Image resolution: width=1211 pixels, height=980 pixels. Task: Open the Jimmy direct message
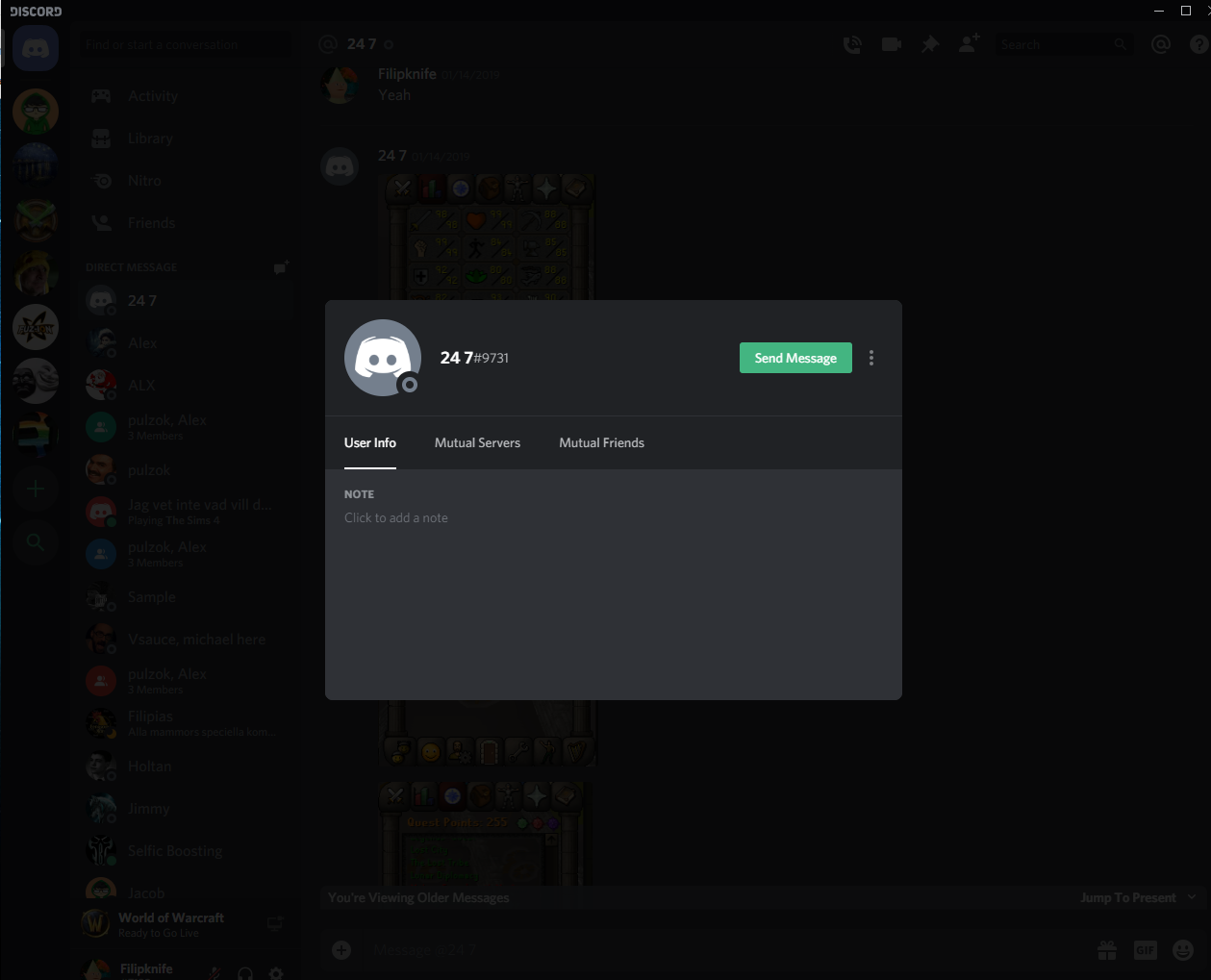pyautogui.click(x=188, y=809)
